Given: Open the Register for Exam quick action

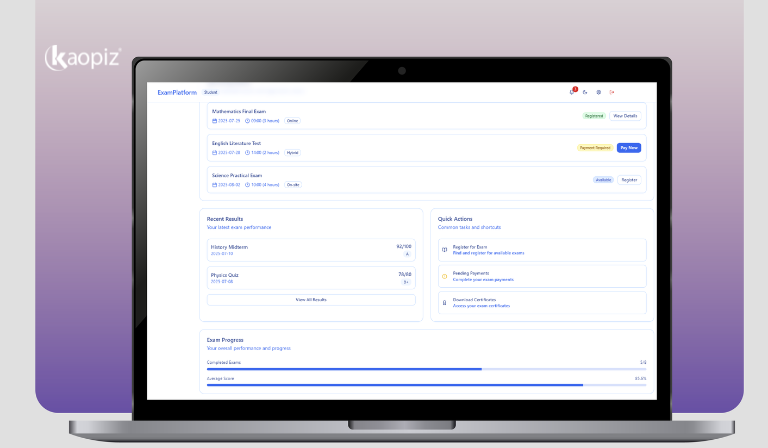Looking at the screenshot, I should (x=542, y=250).
